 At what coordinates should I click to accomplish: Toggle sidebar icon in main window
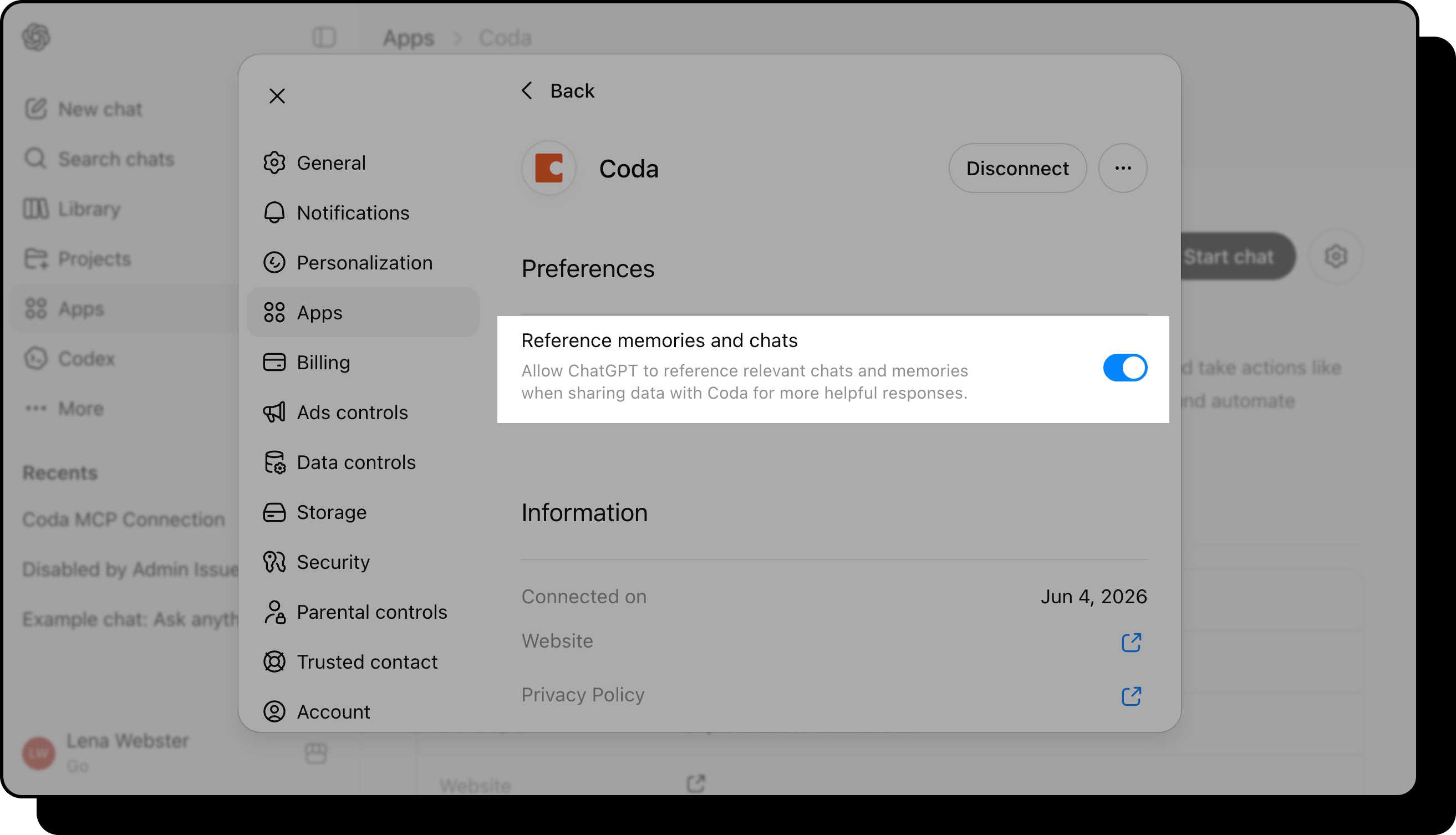pos(324,37)
